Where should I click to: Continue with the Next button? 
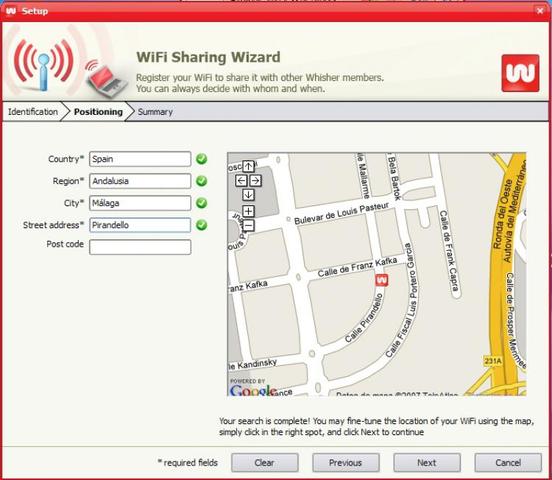point(427,462)
